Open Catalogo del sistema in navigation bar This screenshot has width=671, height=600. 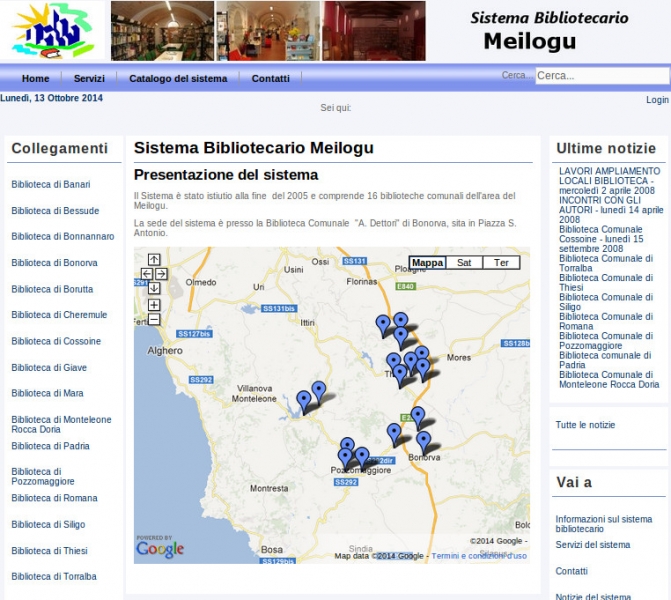click(178, 78)
